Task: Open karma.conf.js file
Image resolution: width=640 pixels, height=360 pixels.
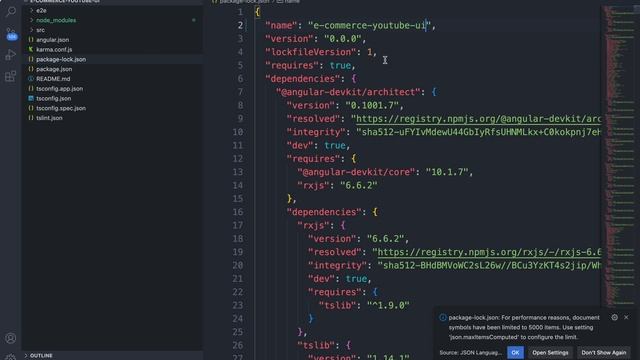Action: point(54,49)
